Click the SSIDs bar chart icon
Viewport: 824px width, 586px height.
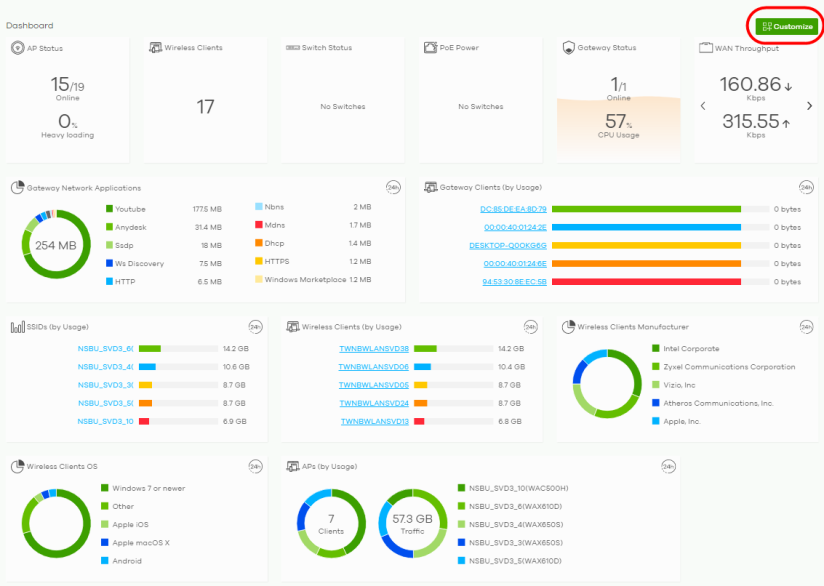pos(17,327)
